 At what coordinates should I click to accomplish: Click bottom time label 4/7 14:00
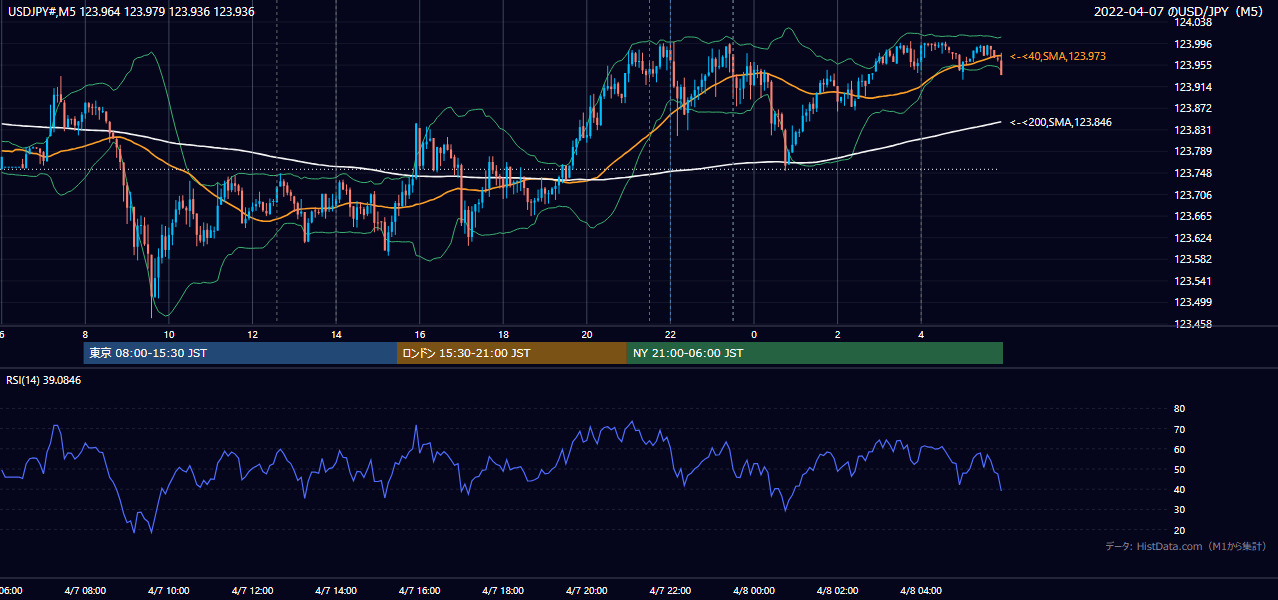[x=336, y=591]
